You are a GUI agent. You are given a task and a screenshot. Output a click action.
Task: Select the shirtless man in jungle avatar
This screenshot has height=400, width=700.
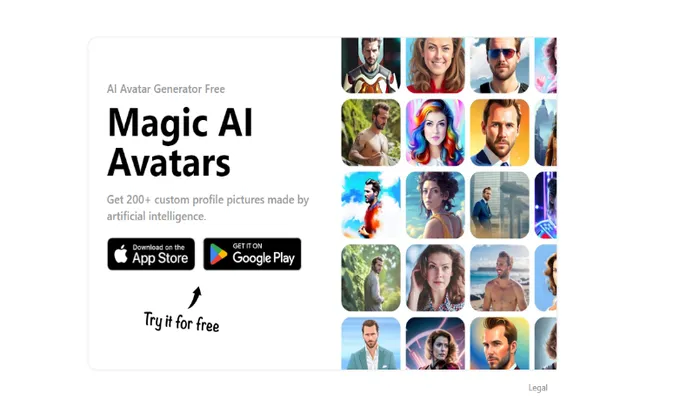point(371,133)
